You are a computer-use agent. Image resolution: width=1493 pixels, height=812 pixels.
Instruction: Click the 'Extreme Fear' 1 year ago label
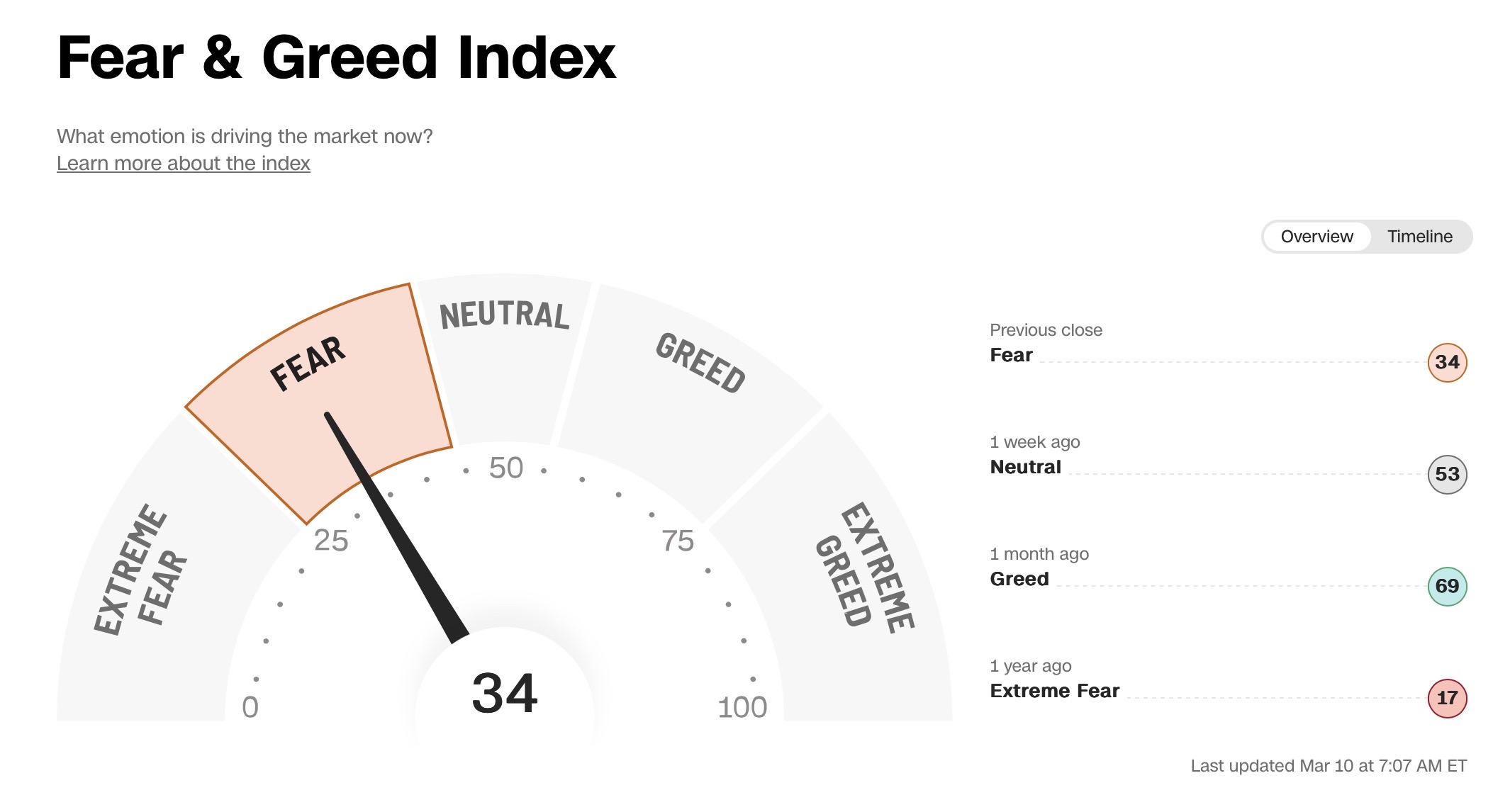tap(1054, 691)
